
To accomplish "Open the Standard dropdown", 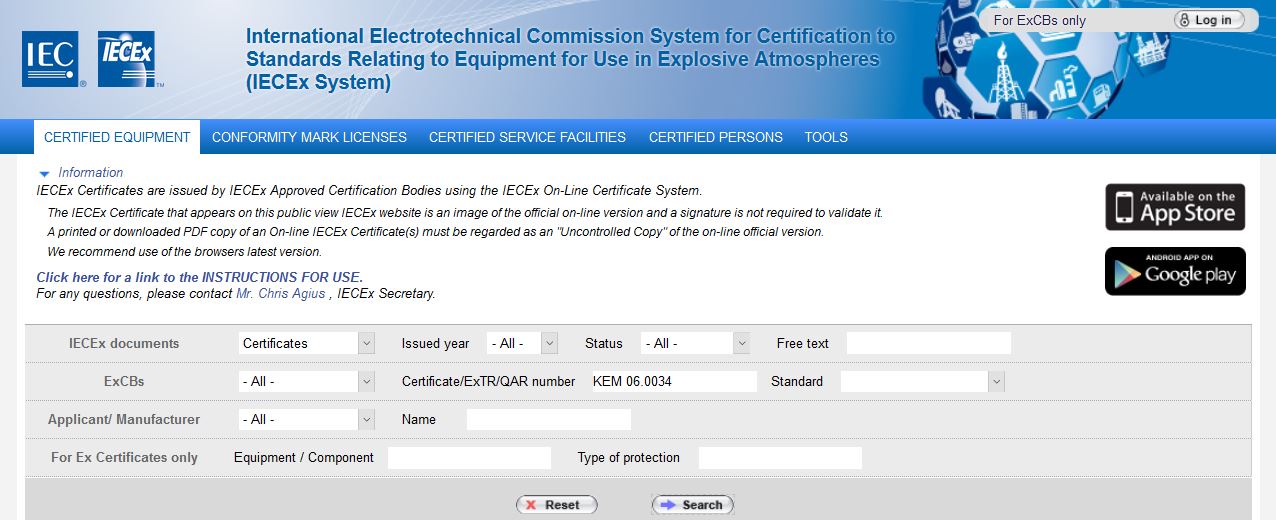I will click(922, 381).
